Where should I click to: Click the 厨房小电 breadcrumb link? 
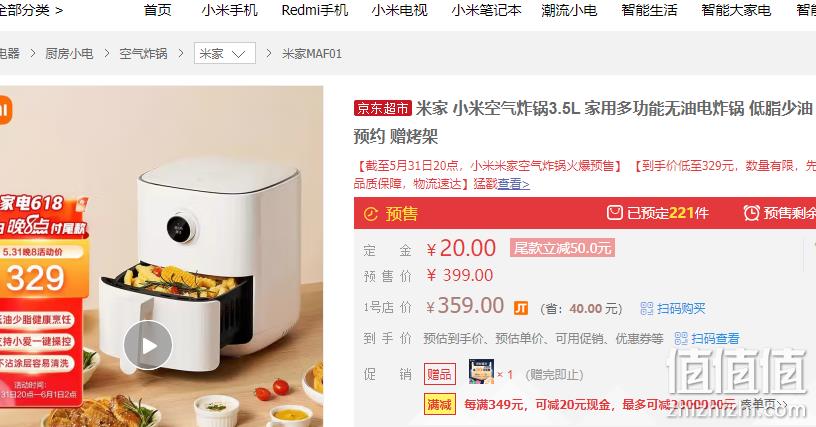pyautogui.click(x=69, y=54)
